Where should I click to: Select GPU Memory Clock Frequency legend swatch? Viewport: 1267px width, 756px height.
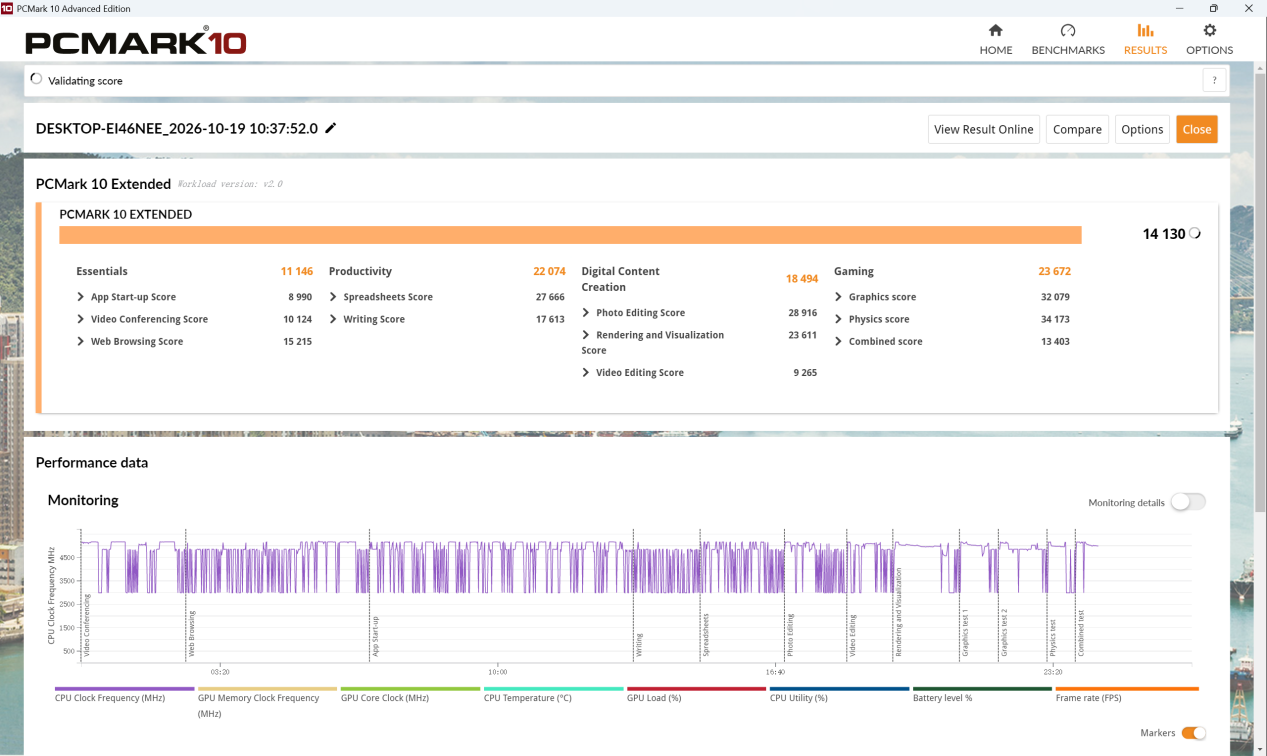point(267,689)
